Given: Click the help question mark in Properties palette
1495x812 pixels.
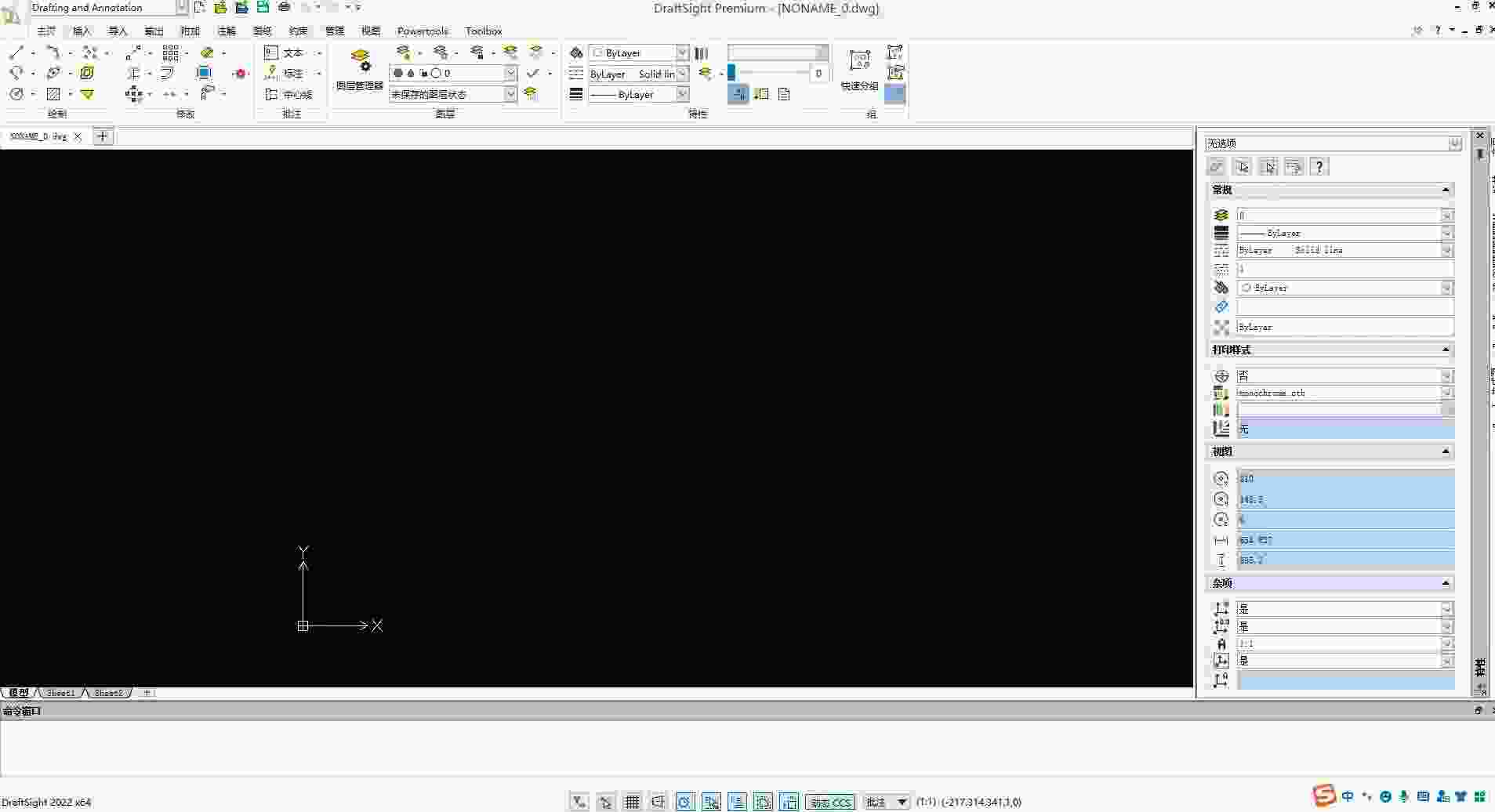Looking at the screenshot, I should coord(1319,167).
